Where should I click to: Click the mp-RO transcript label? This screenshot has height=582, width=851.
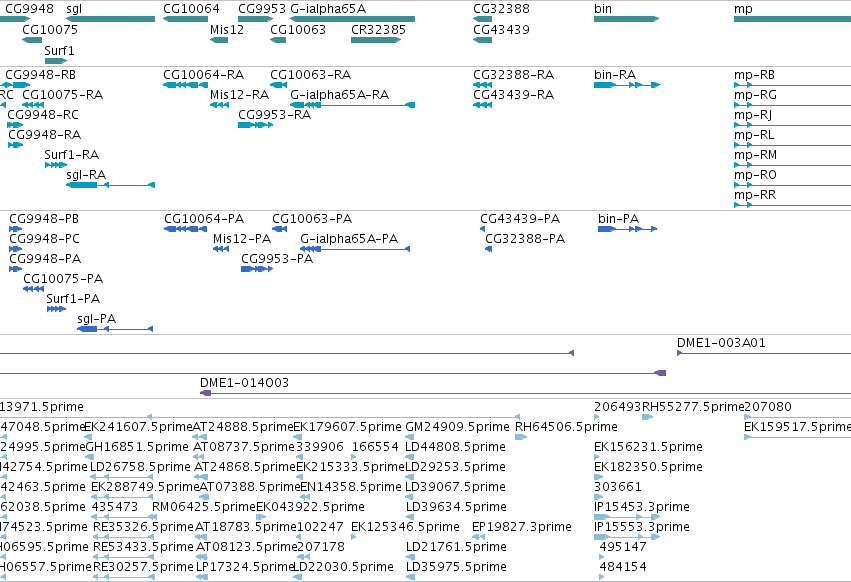tap(755, 175)
